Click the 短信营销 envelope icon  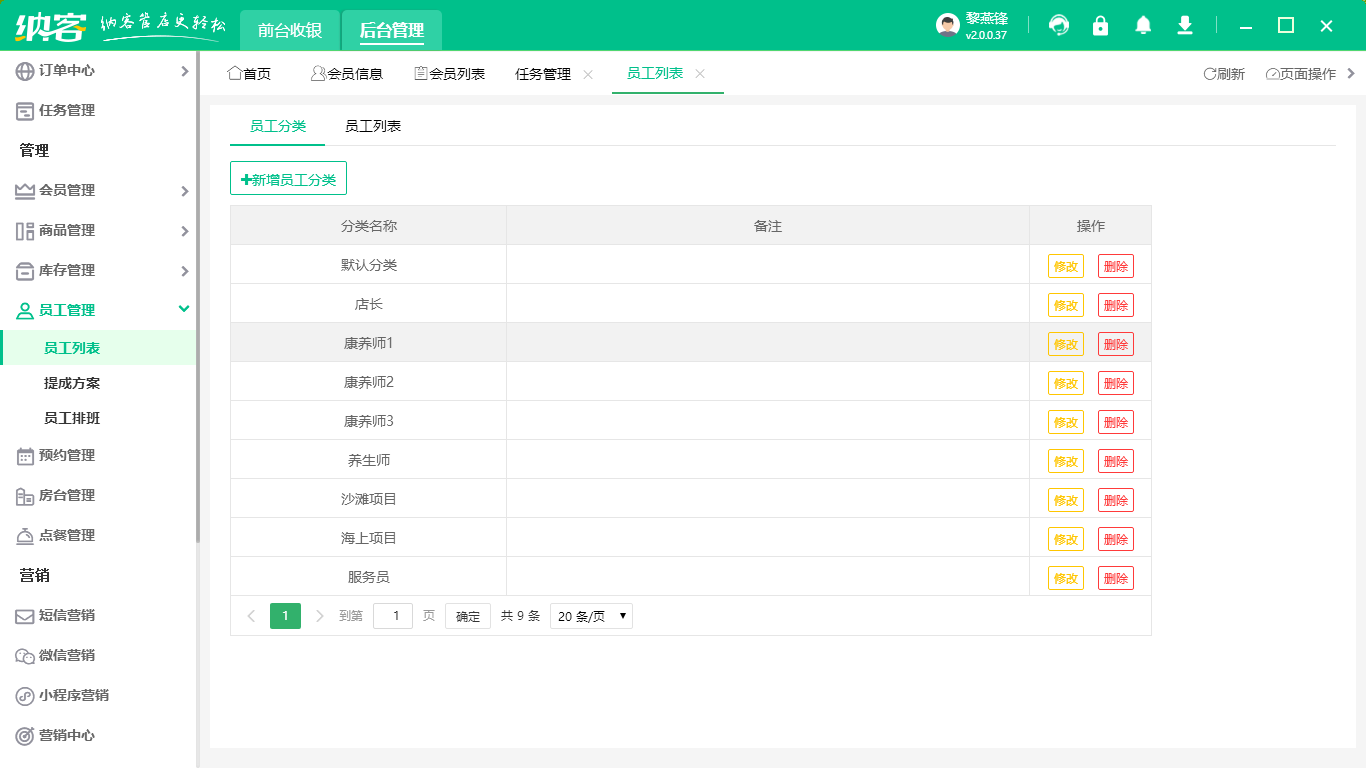tap(25, 616)
